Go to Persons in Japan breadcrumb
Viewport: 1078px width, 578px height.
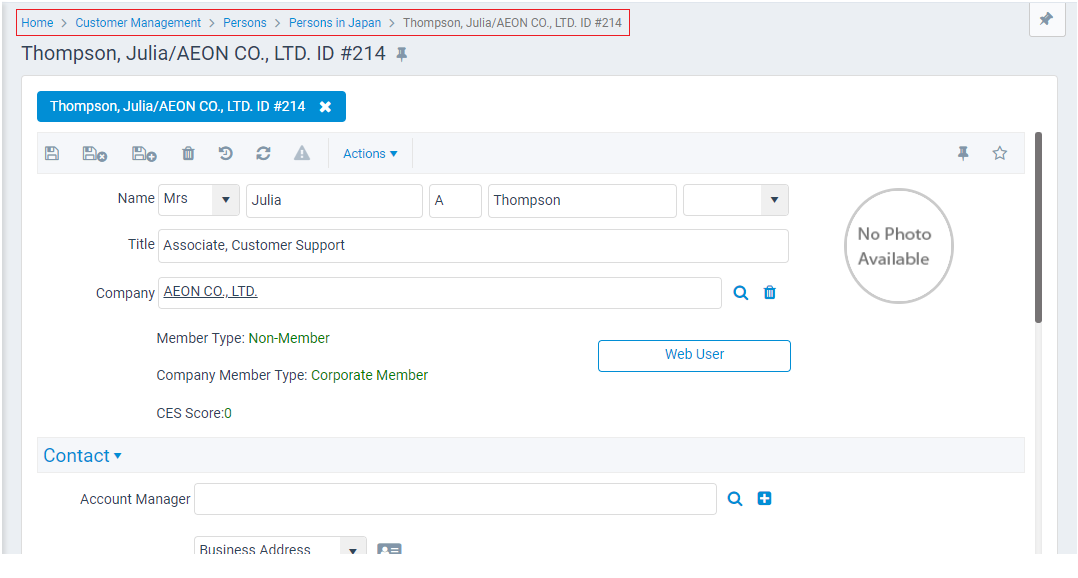pyautogui.click(x=335, y=23)
